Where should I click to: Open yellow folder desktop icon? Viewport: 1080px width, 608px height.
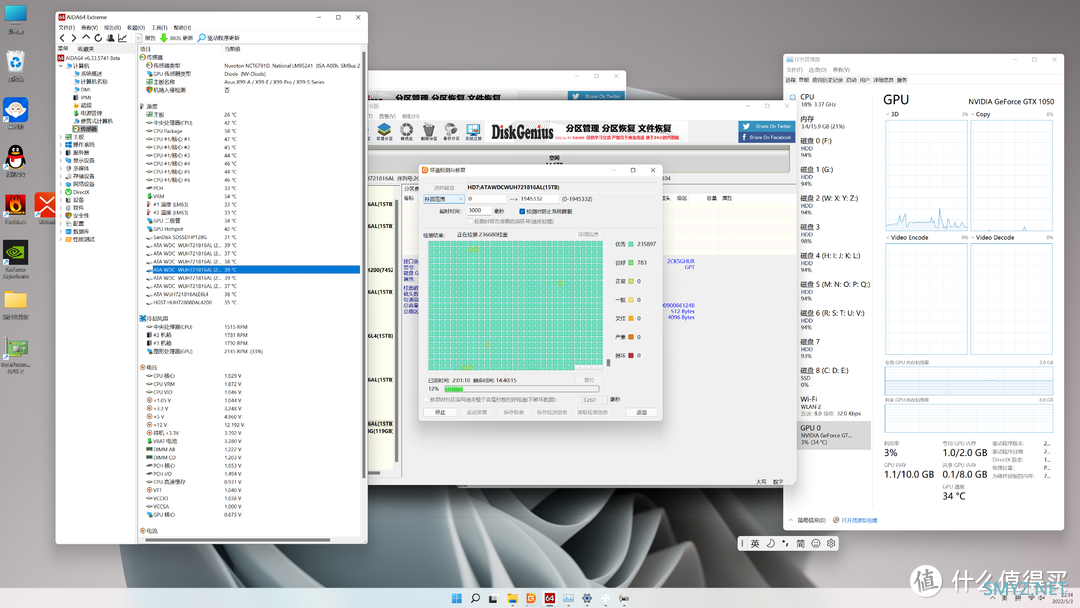15,304
